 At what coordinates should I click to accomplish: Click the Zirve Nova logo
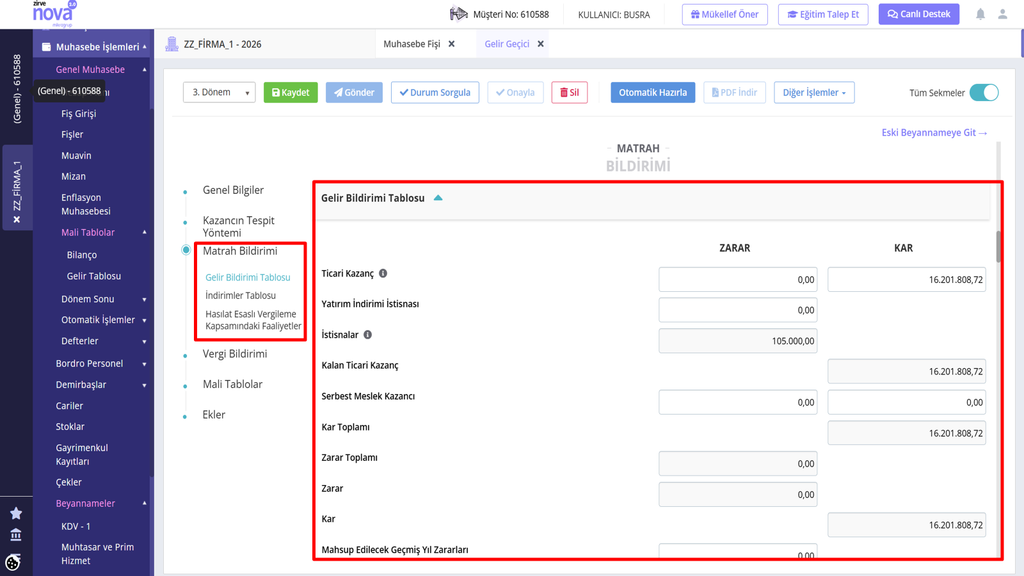(x=54, y=12)
